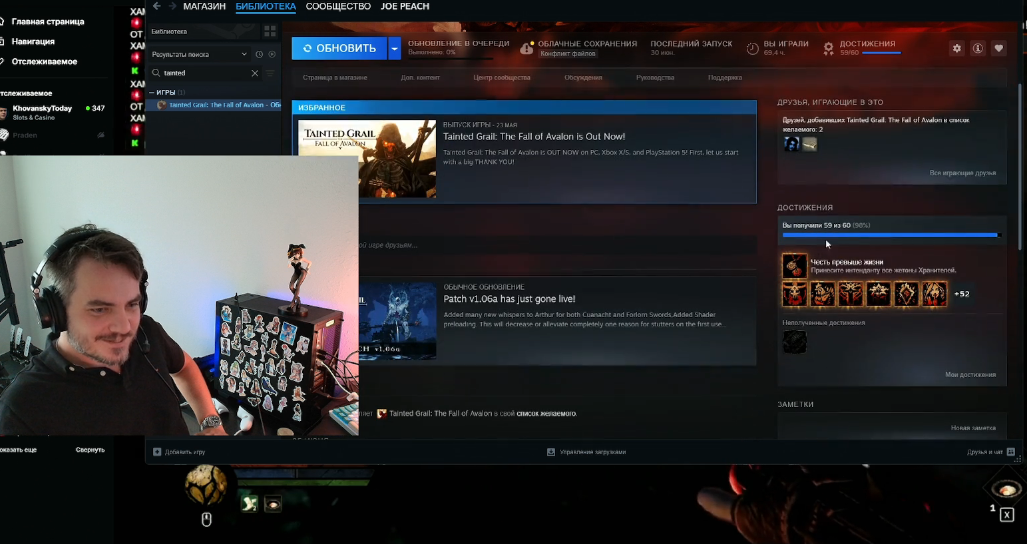Screen dimensions: 1027x544
Task: Click the eye icon in game HUD
Action: click(1007, 489)
